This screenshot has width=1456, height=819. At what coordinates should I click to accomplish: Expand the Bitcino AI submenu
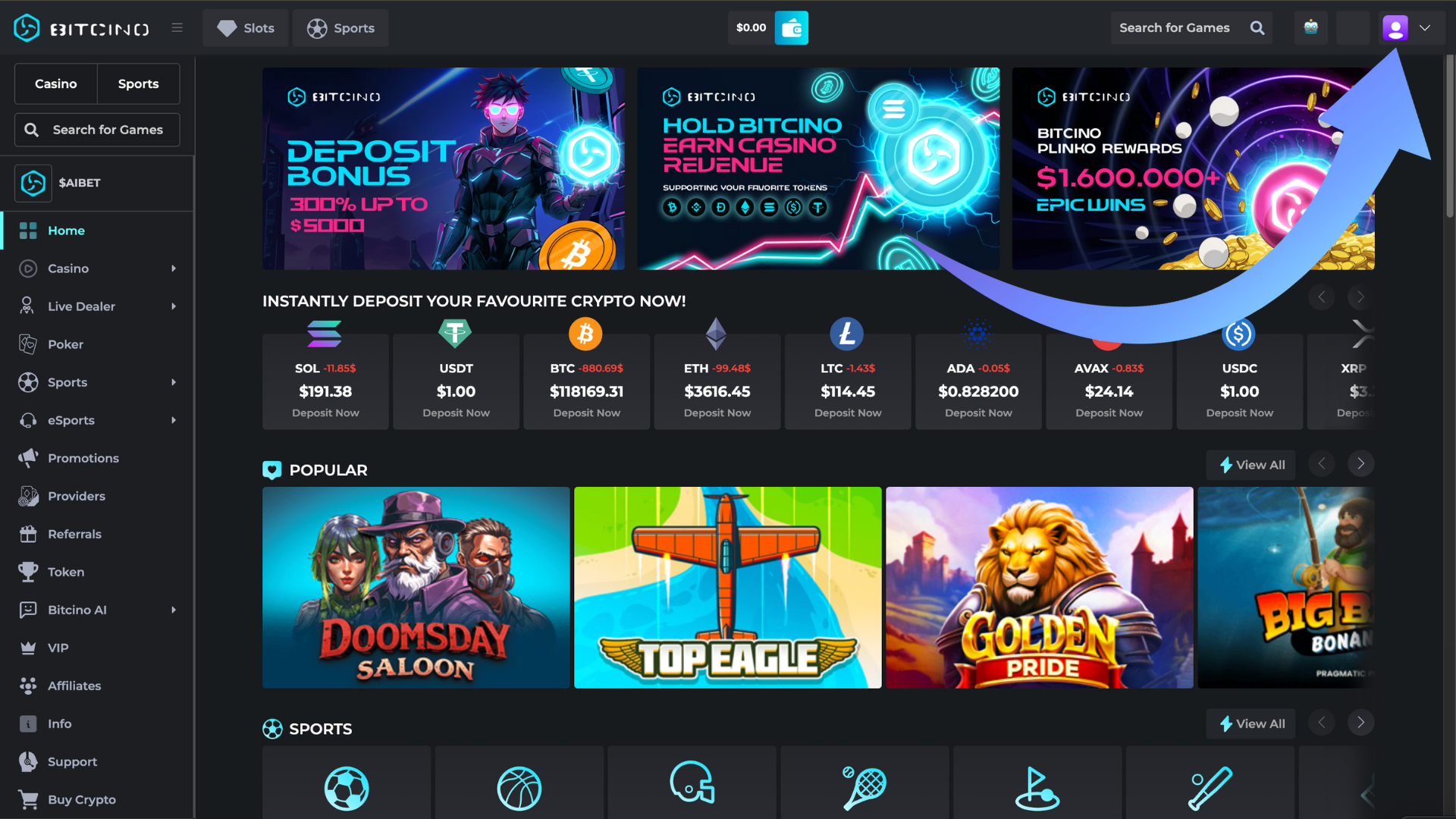click(174, 610)
